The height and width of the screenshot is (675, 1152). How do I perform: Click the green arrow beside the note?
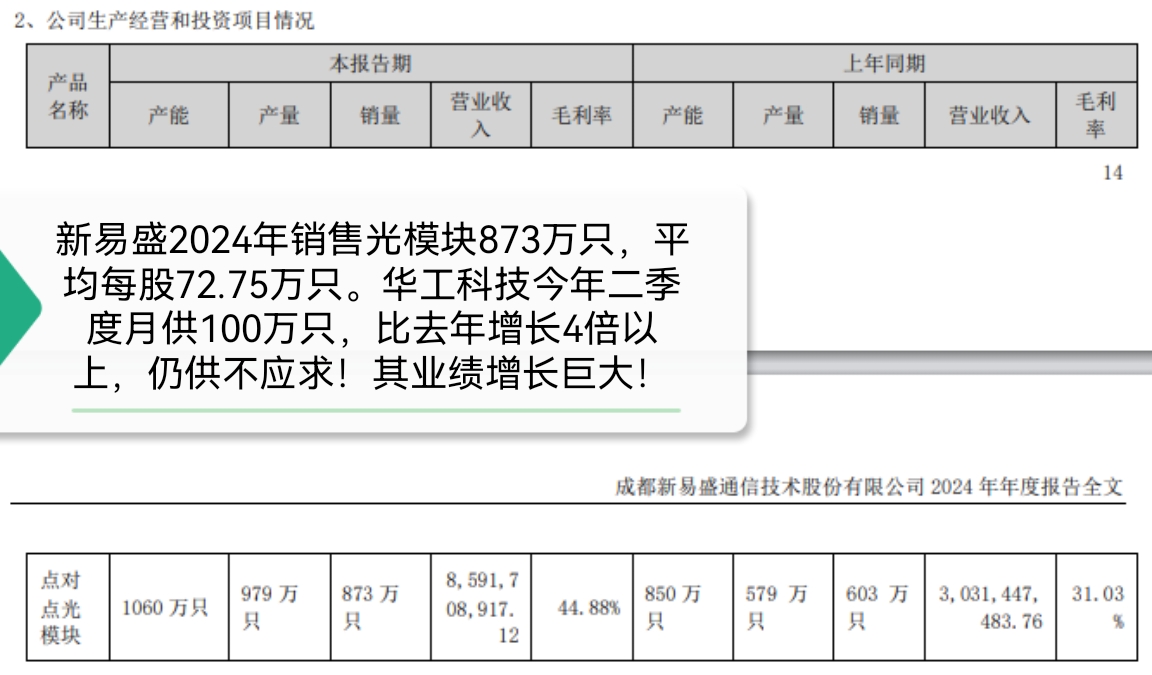(20, 308)
